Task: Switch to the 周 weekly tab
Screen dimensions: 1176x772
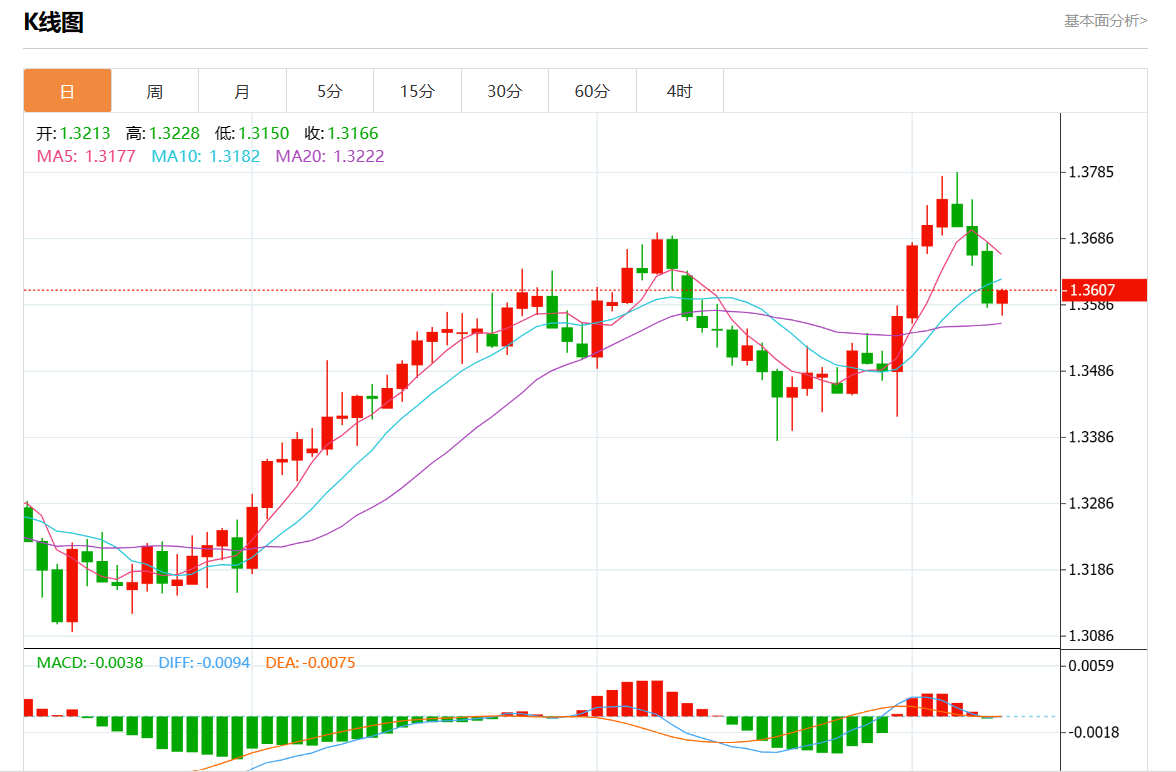Action: pos(154,91)
